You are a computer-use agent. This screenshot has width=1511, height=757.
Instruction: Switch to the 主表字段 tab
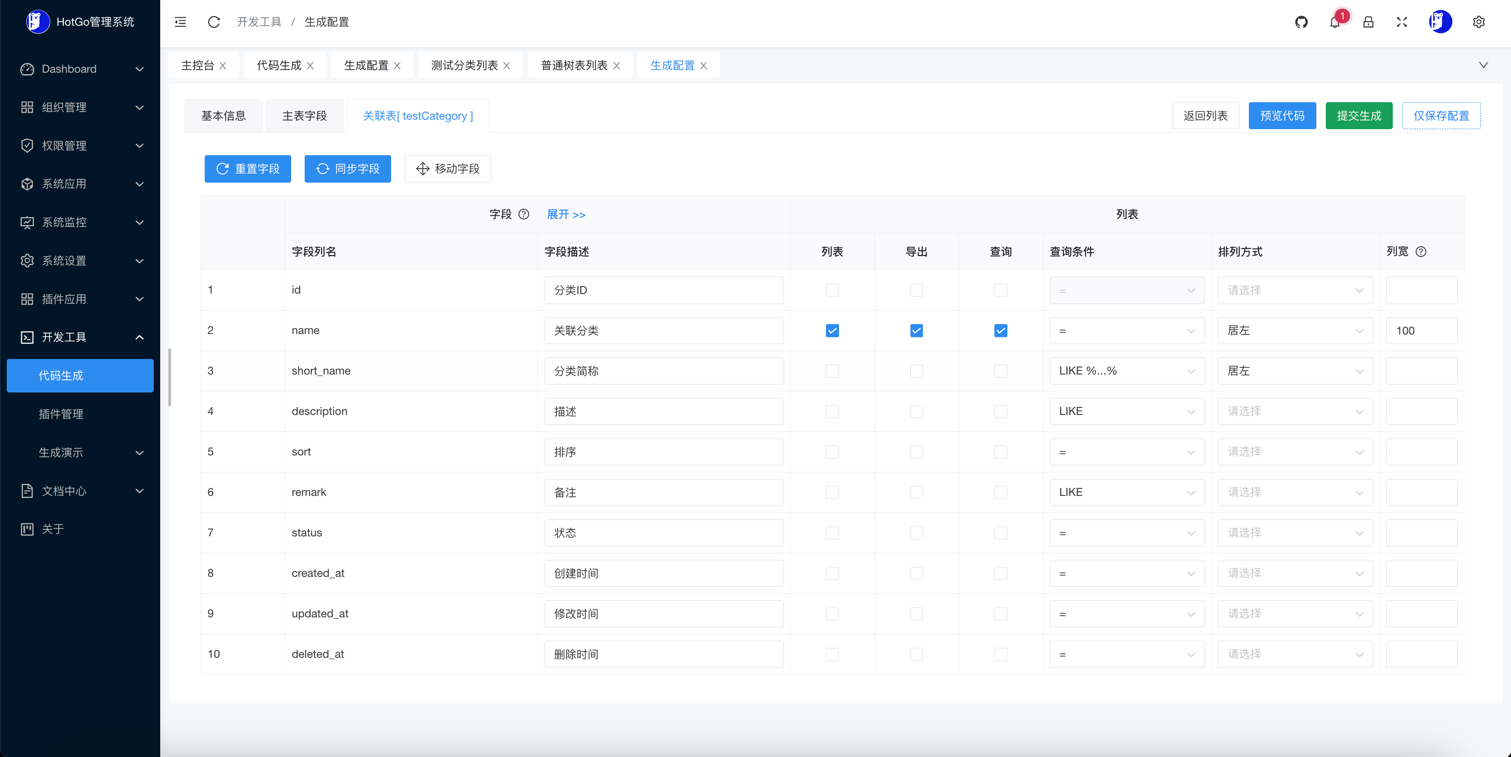point(304,116)
